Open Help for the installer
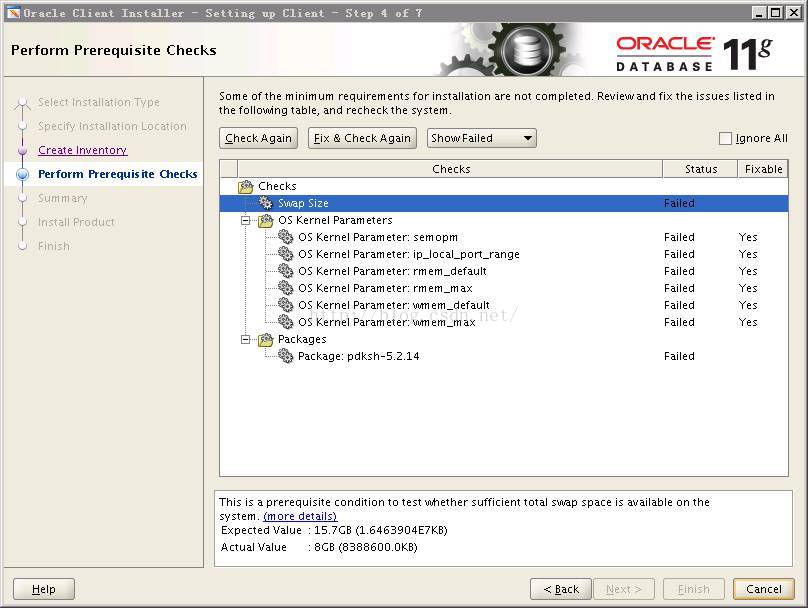This screenshot has width=808, height=608. point(44,589)
